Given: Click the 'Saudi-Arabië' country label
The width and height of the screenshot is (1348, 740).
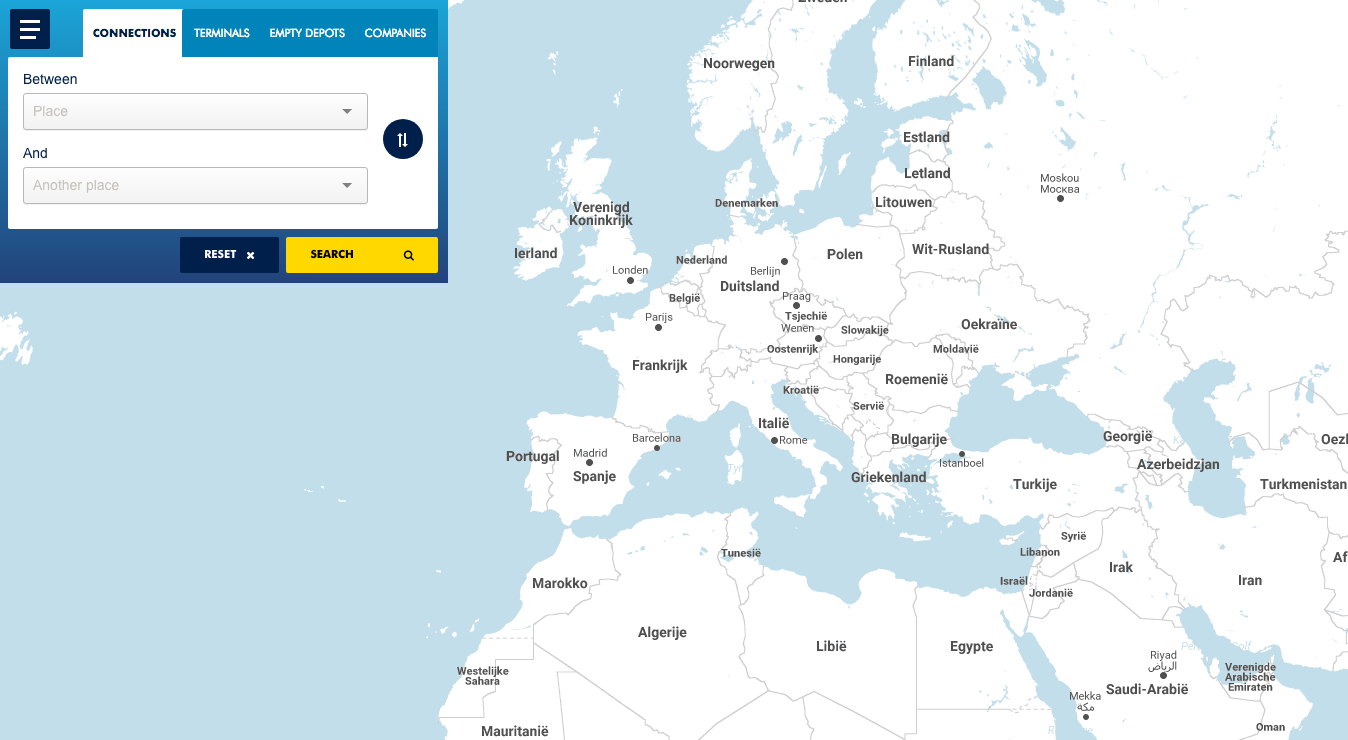Looking at the screenshot, I should [1147, 689].
